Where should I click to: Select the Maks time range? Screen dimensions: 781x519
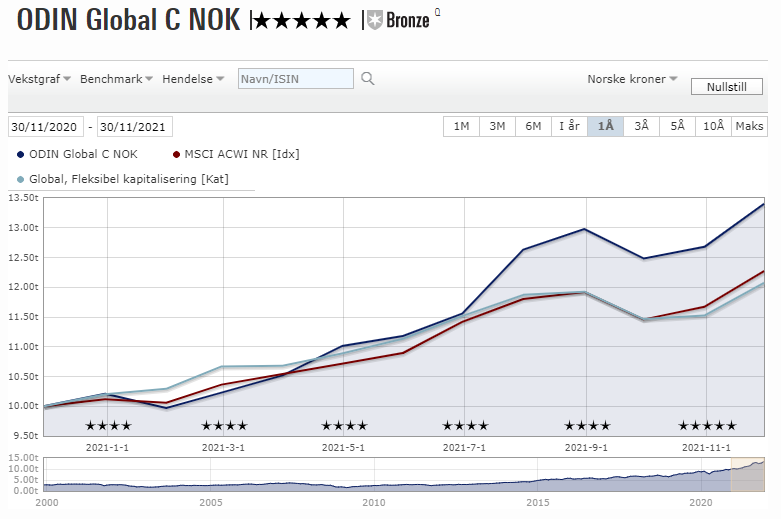click(749, 127)
